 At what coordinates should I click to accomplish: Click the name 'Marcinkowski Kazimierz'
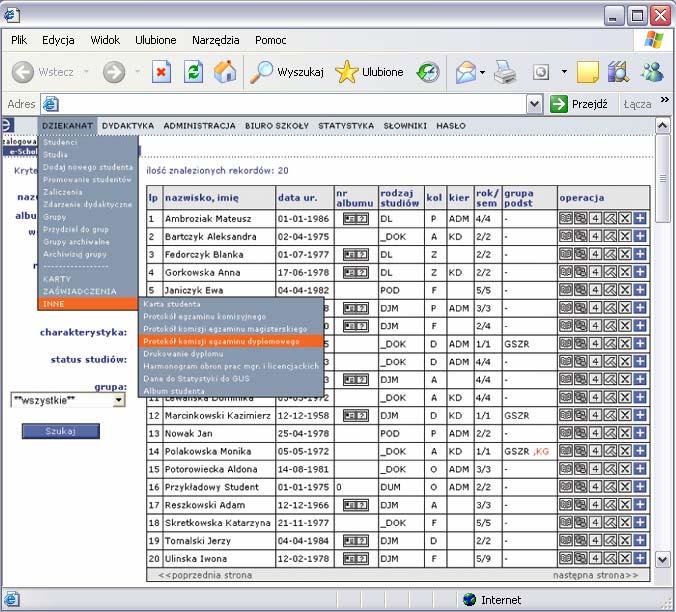(218, 415)
